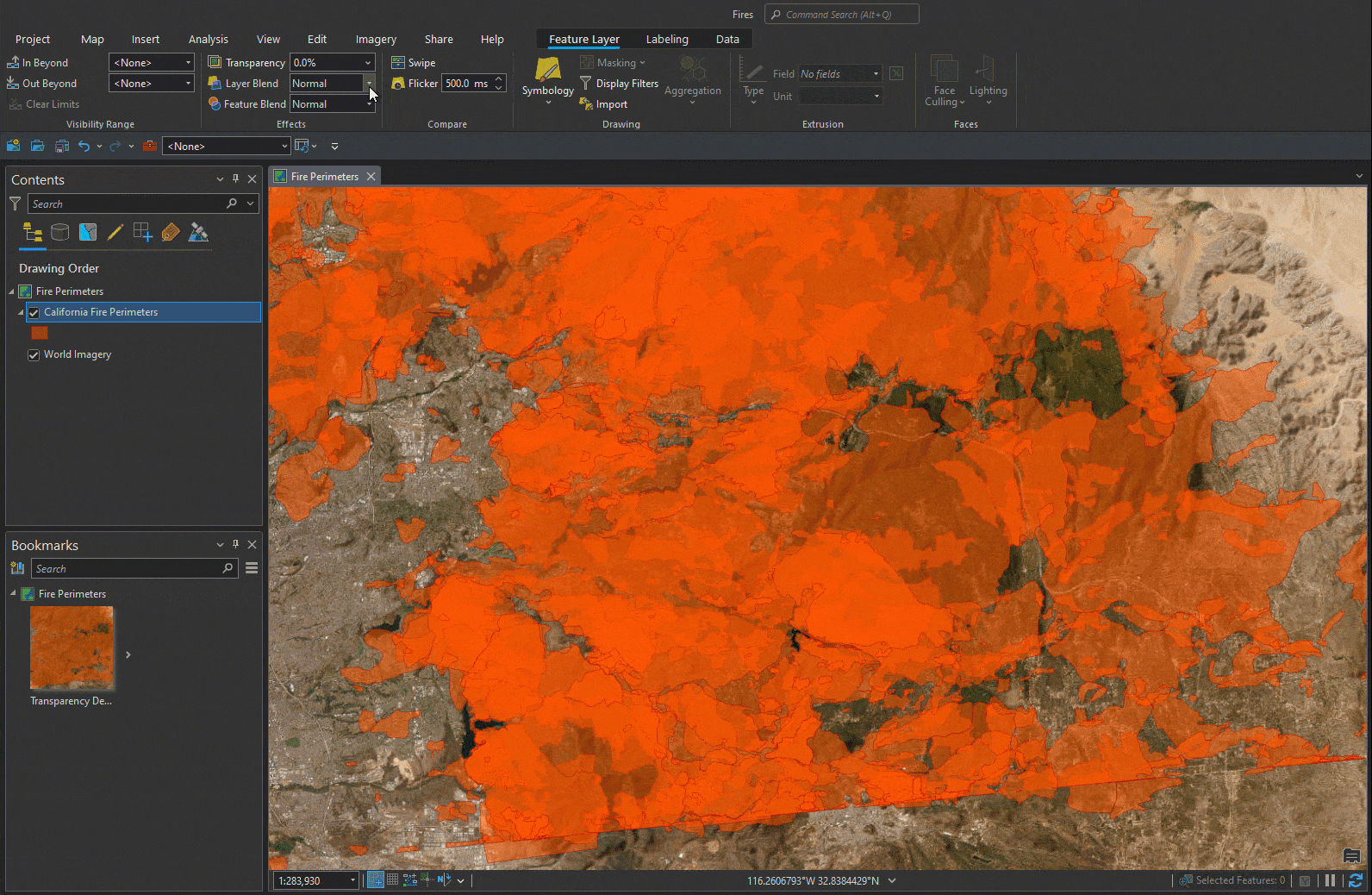
Task: Switch to the Data tab
Action: pos(727,39)
